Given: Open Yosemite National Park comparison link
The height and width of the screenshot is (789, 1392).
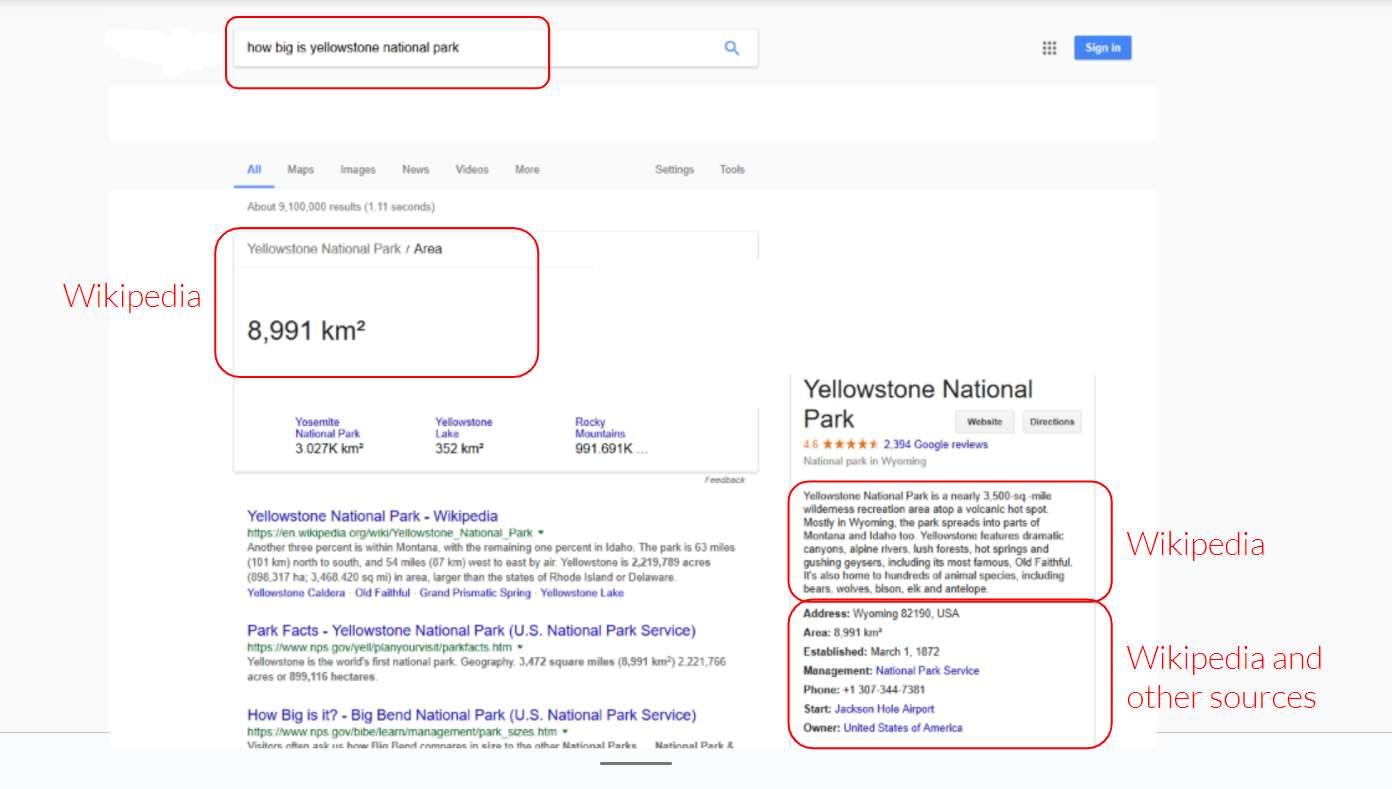Looking at the screenshot, I should click(328, 428).
